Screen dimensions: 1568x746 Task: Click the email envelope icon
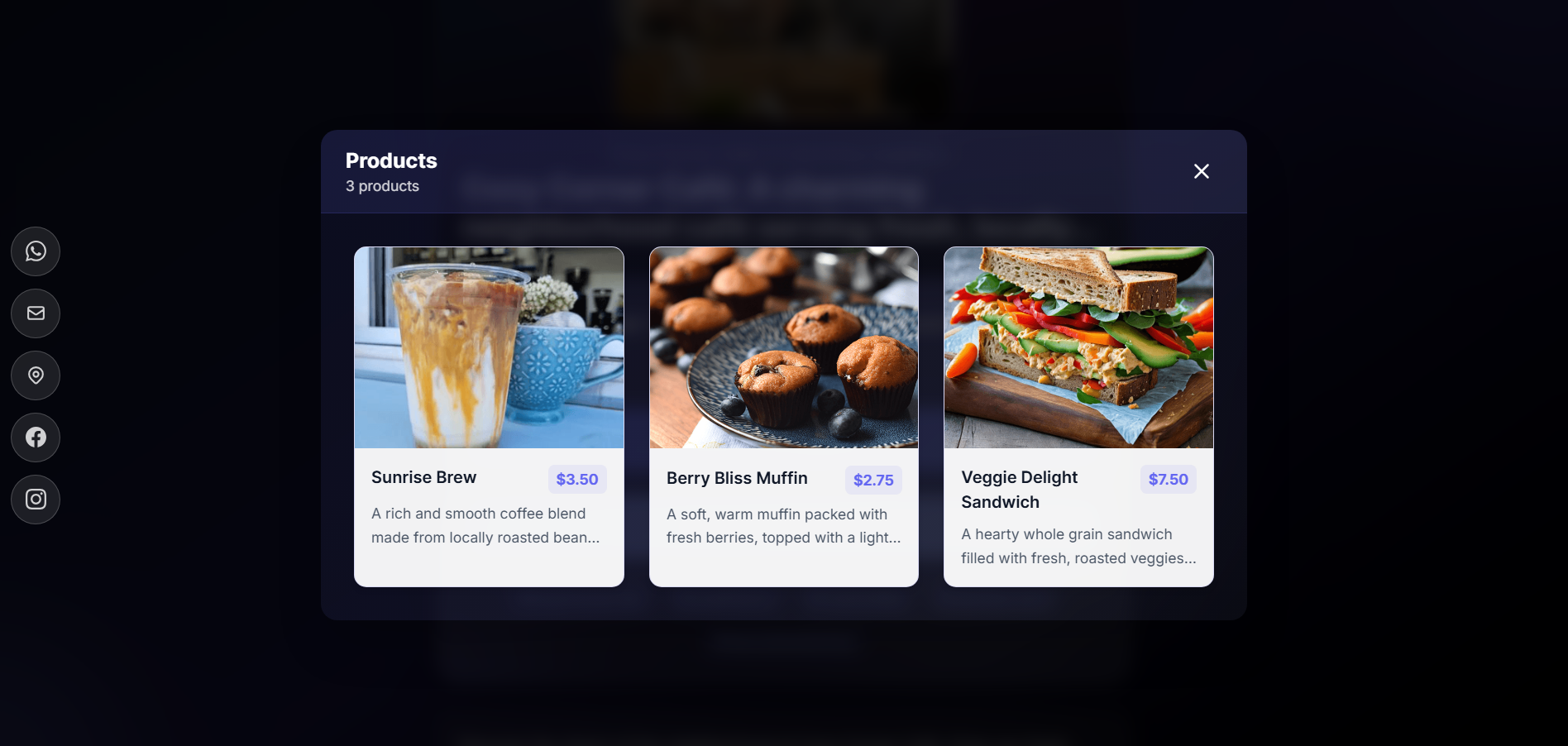(x=36, y=313)
